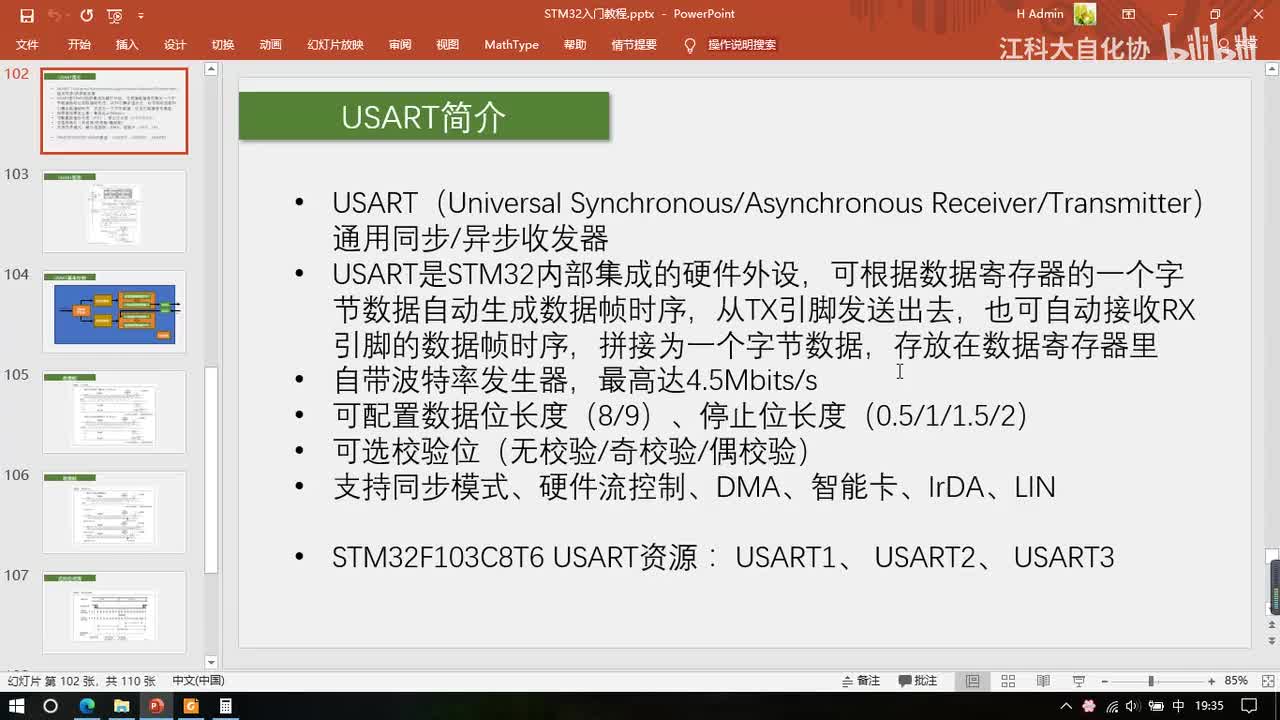Click thumbnail pane scroll down arrow
The height and width of the screenshot is (720, 1280).
211,662
